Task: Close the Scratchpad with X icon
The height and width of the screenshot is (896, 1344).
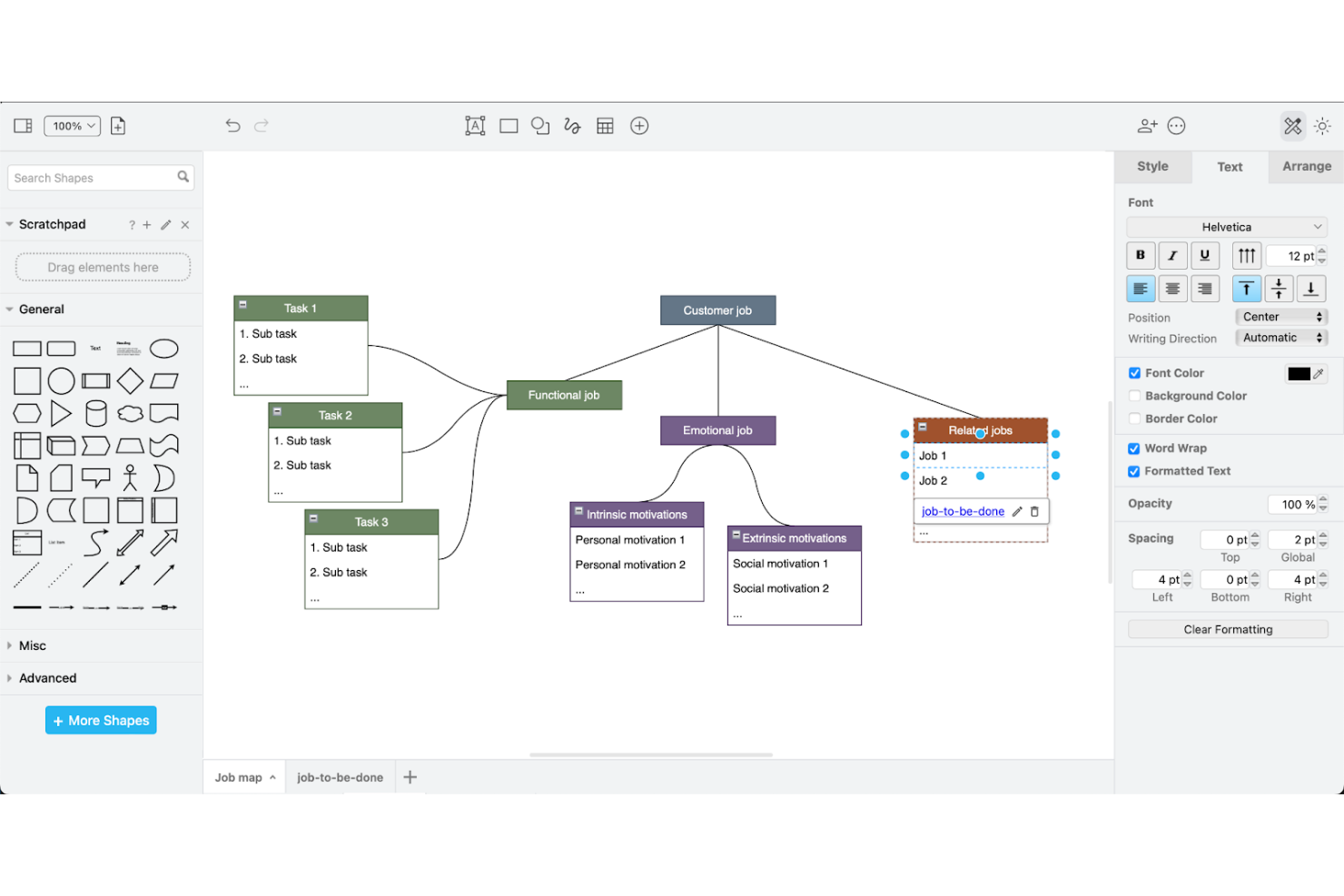Action: (x=185, y=225)
